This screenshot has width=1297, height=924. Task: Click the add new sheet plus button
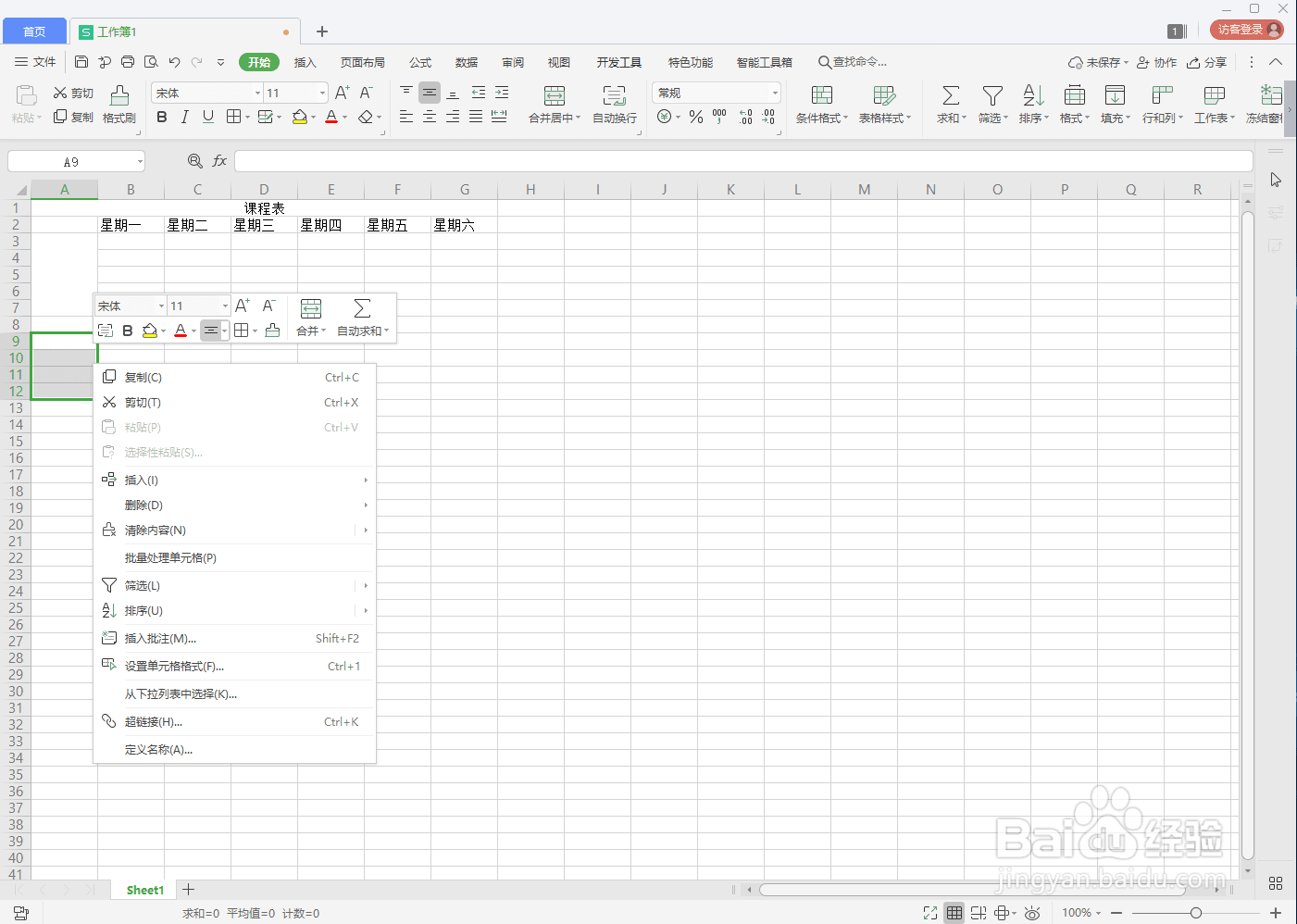point(188,890)
